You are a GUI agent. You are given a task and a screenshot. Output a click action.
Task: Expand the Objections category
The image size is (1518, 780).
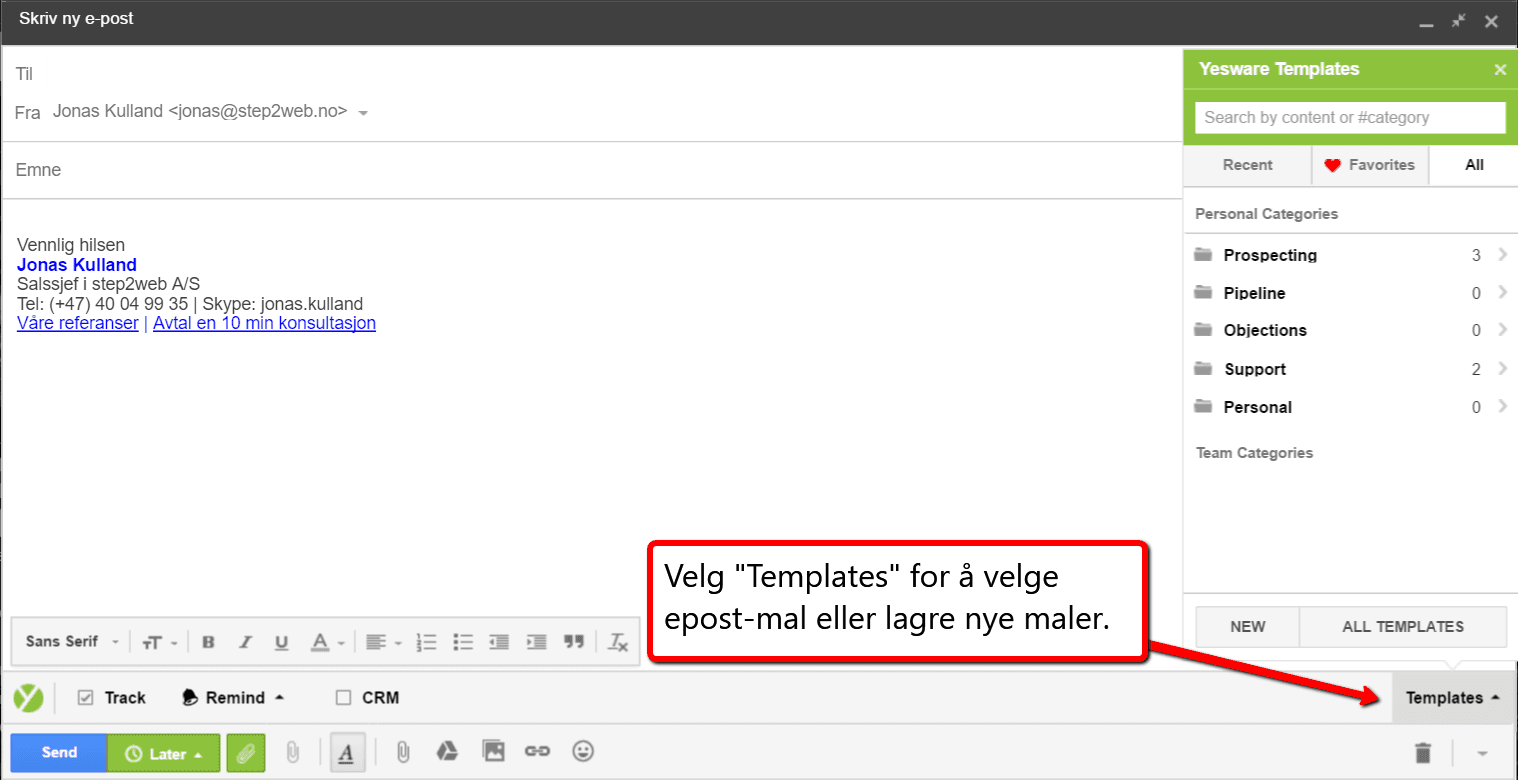(1350, 330)
